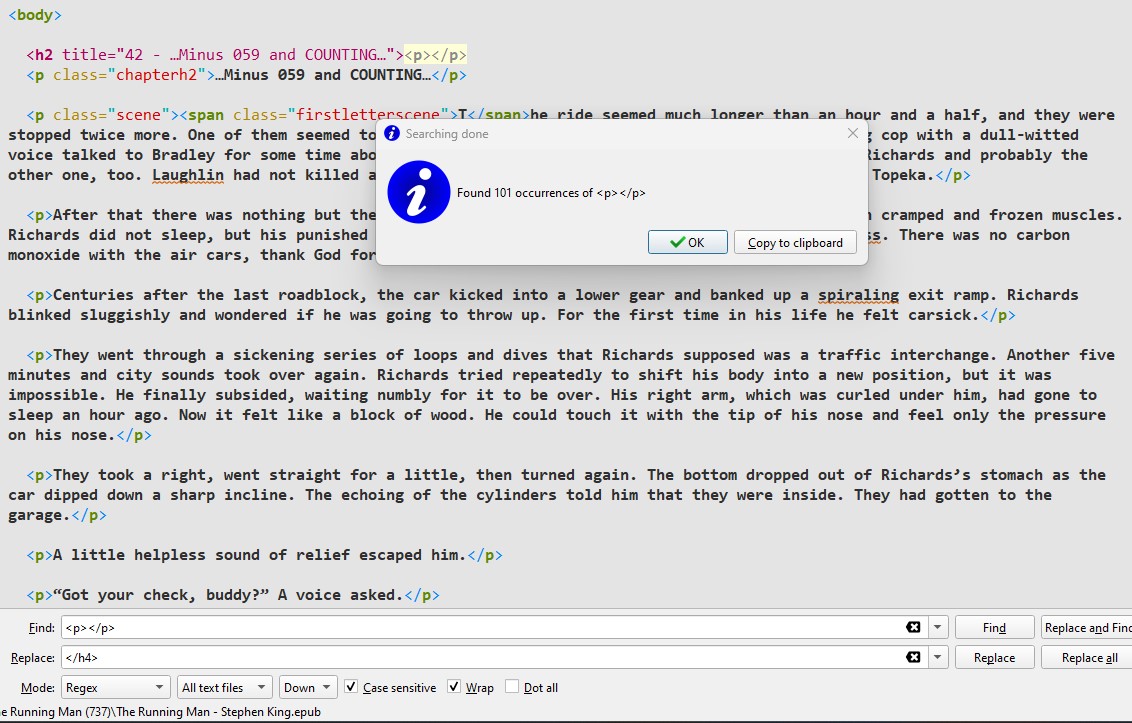Clear the Replace field text

(913, 657)
